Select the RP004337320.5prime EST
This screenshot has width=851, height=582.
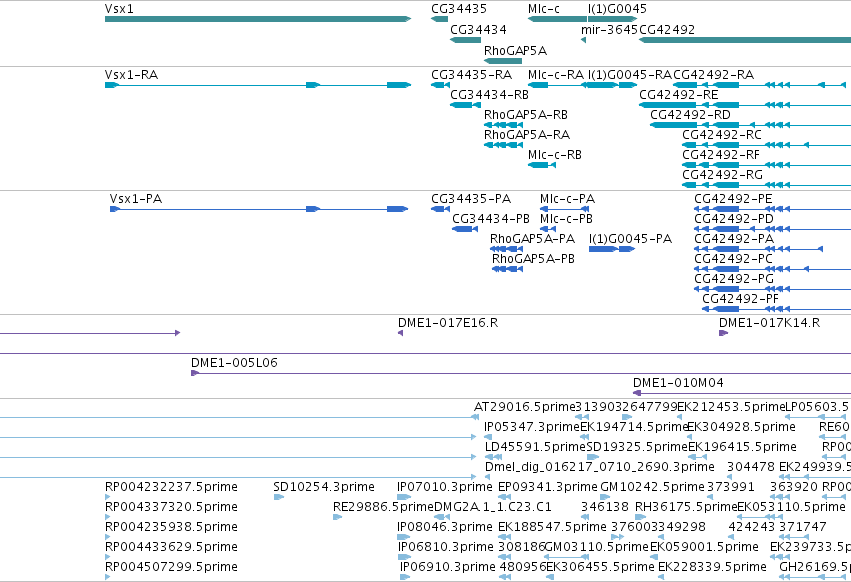107,517
